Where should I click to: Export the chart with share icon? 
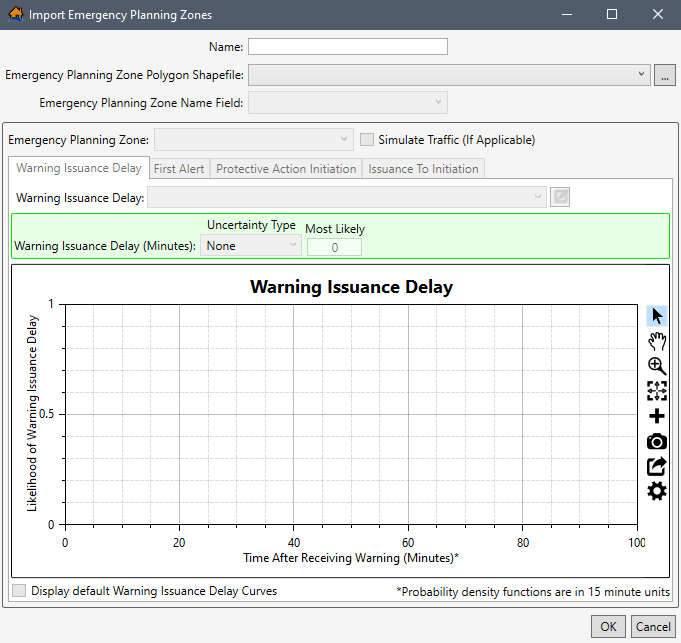point(657,466)
